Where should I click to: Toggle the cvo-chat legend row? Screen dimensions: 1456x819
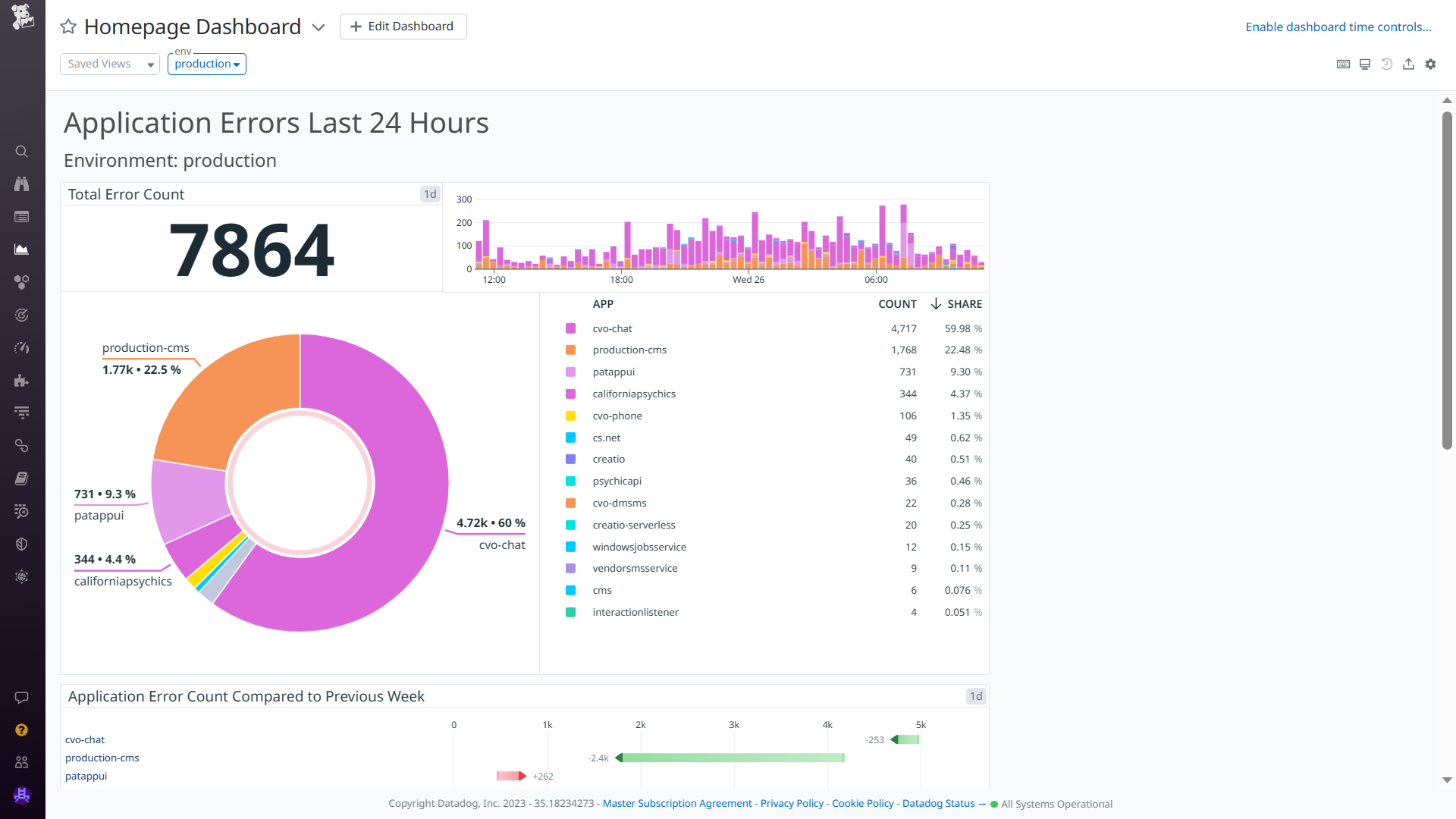pos(612,328)
